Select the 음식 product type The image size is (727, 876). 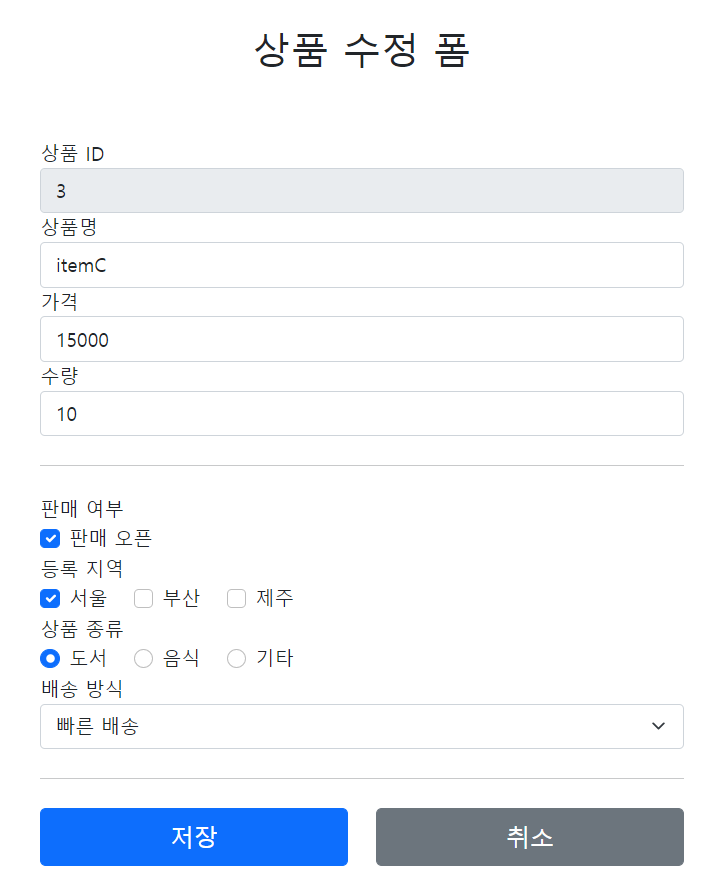pyautogui.click(x=143, y=658)
